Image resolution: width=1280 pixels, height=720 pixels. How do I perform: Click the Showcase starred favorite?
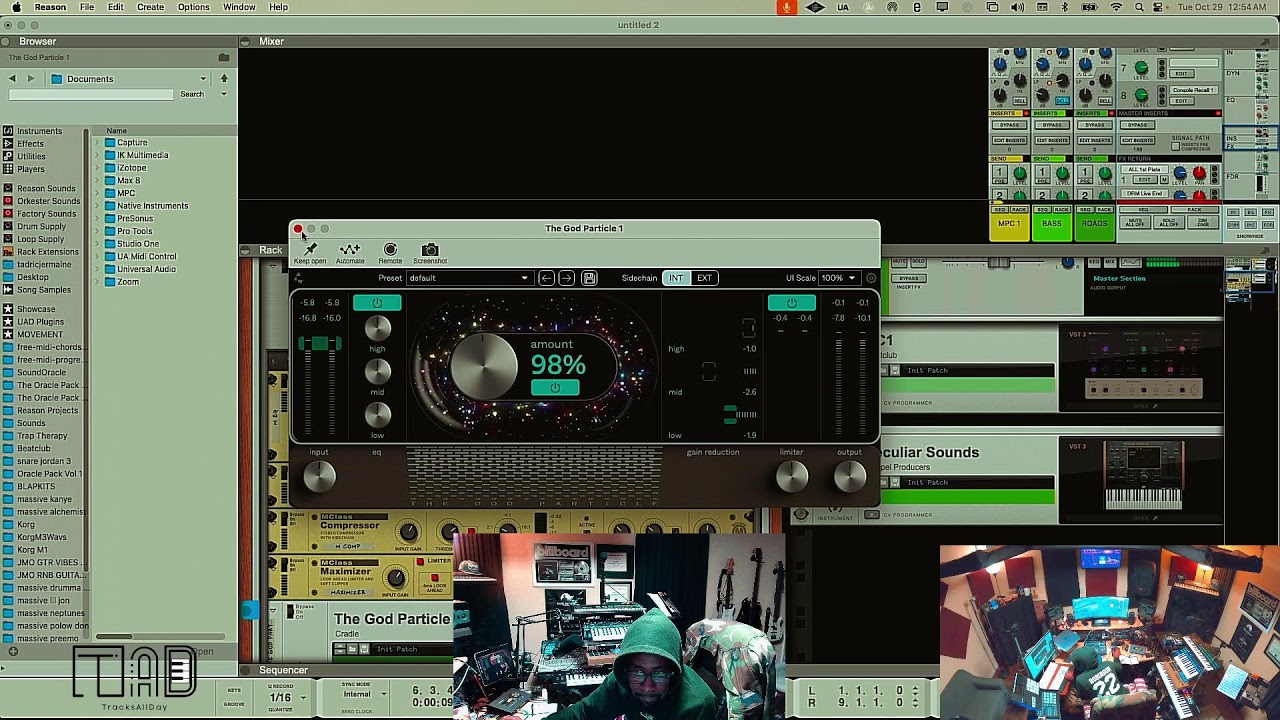35,309
